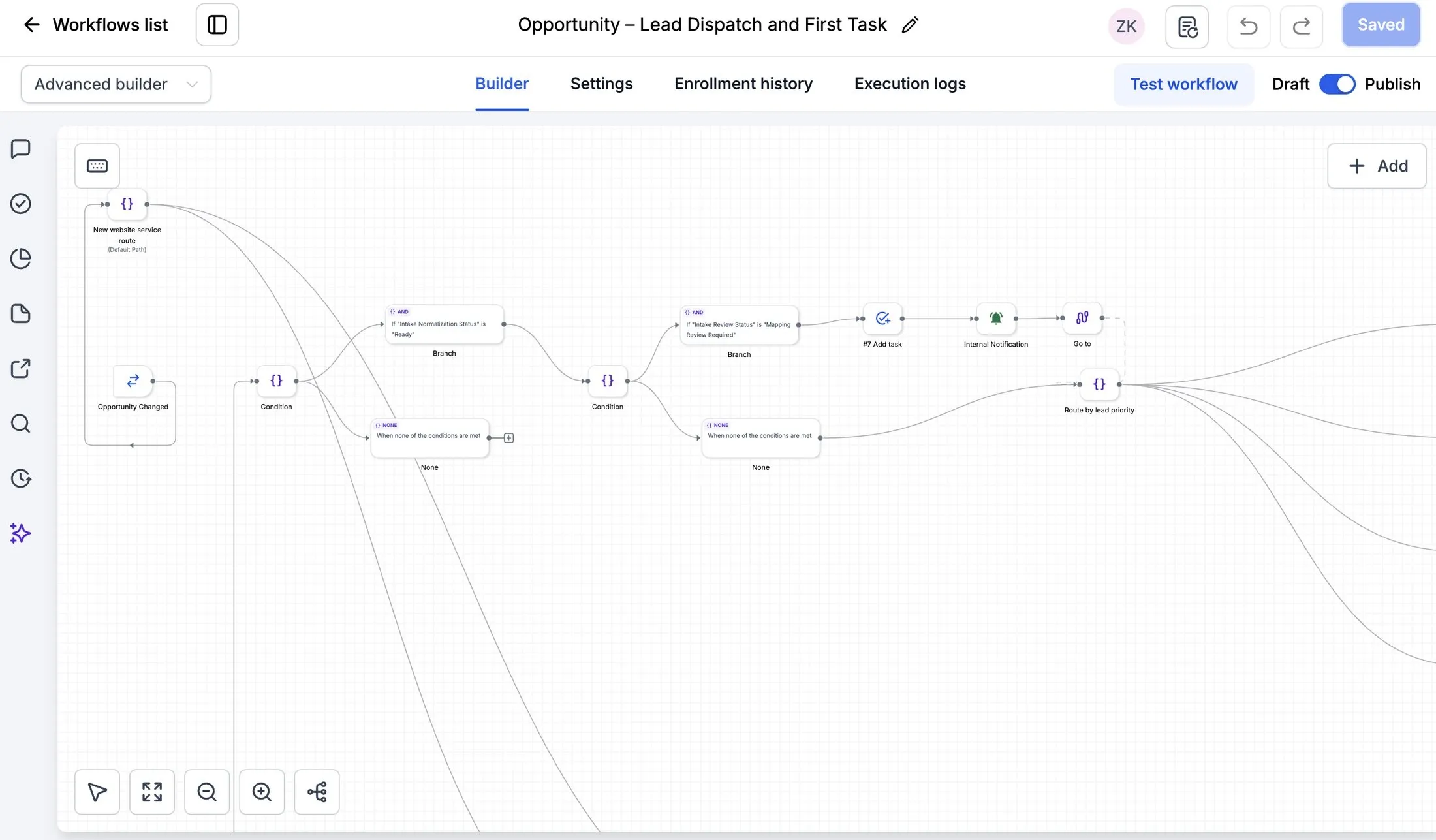
Task: Auto-arrange the workflow nodes
Action: pyautogui.click(x=317, y=792)
